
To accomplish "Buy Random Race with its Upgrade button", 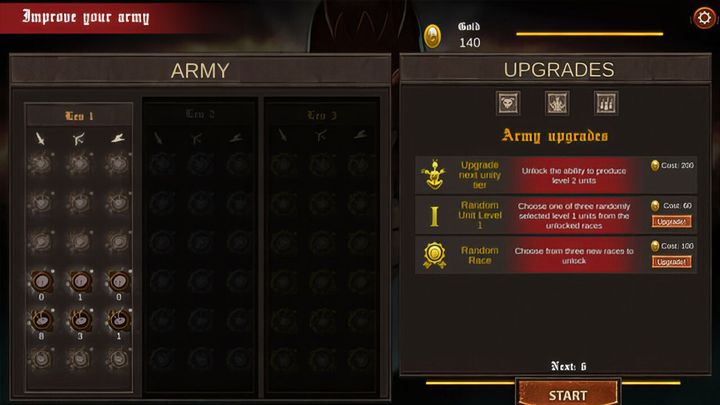I will [x=671, y=262].
